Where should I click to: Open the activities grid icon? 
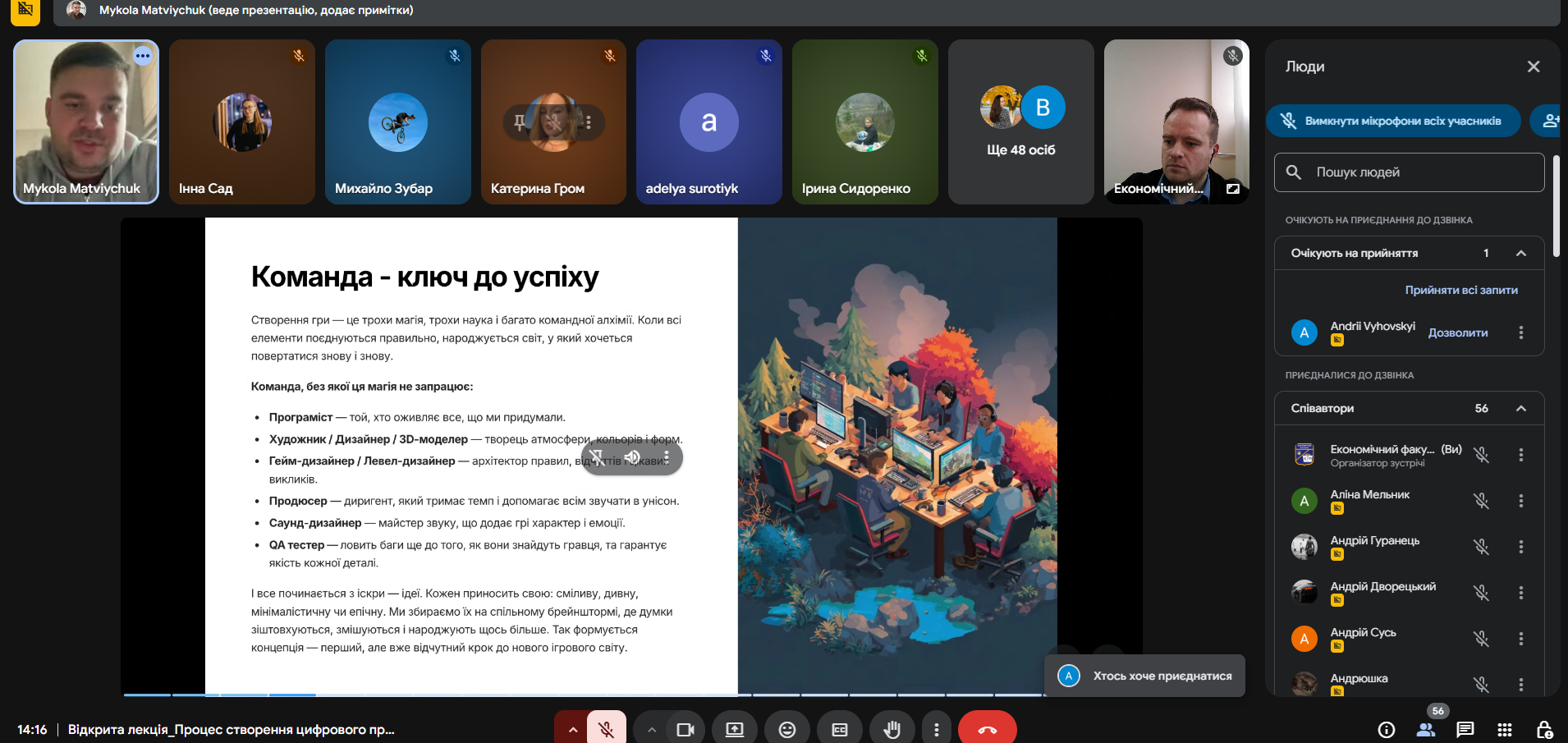[x=1505, y=729]
